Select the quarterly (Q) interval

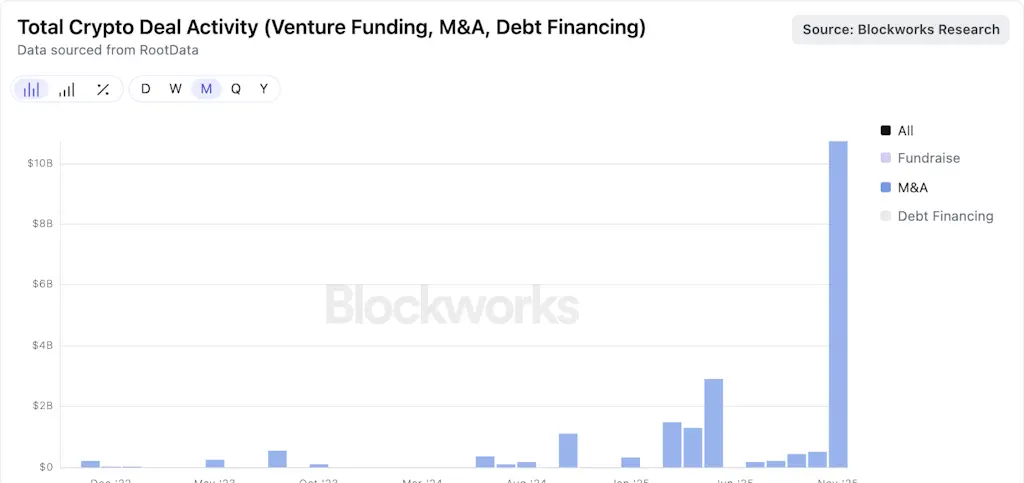[236, 89]
